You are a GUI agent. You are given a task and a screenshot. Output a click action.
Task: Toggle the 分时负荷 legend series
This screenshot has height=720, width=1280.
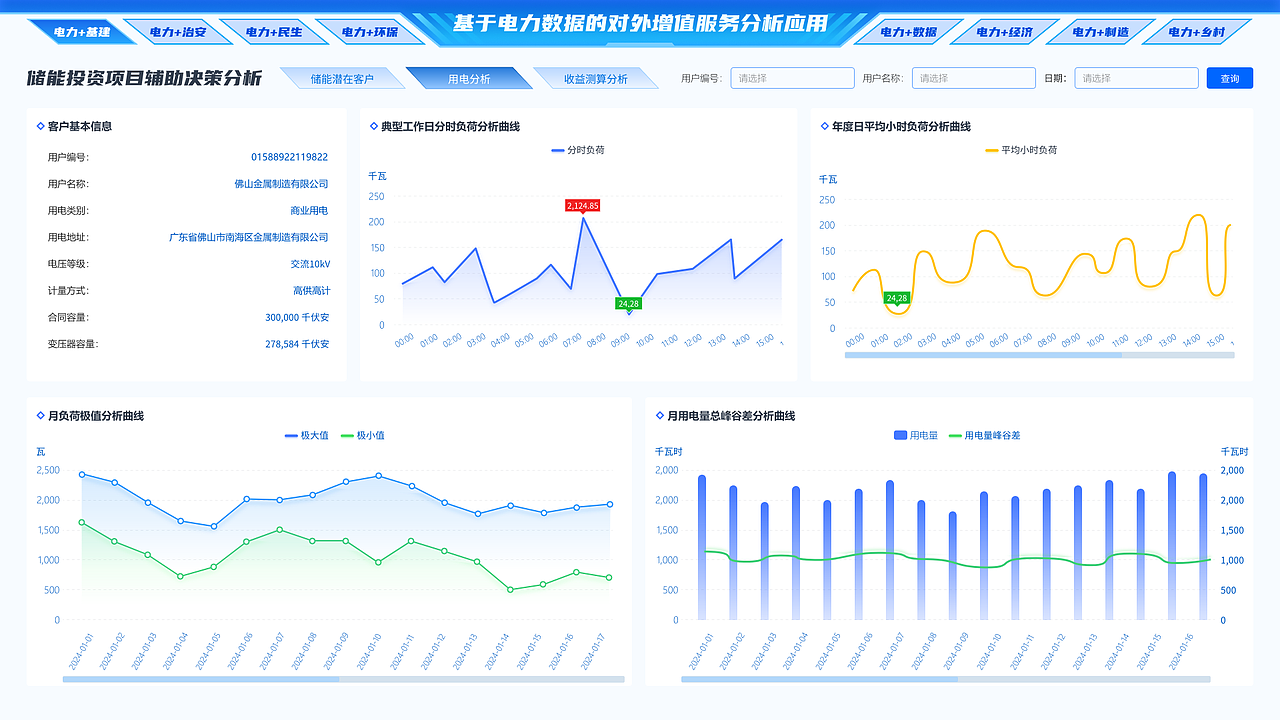point(578,150)
